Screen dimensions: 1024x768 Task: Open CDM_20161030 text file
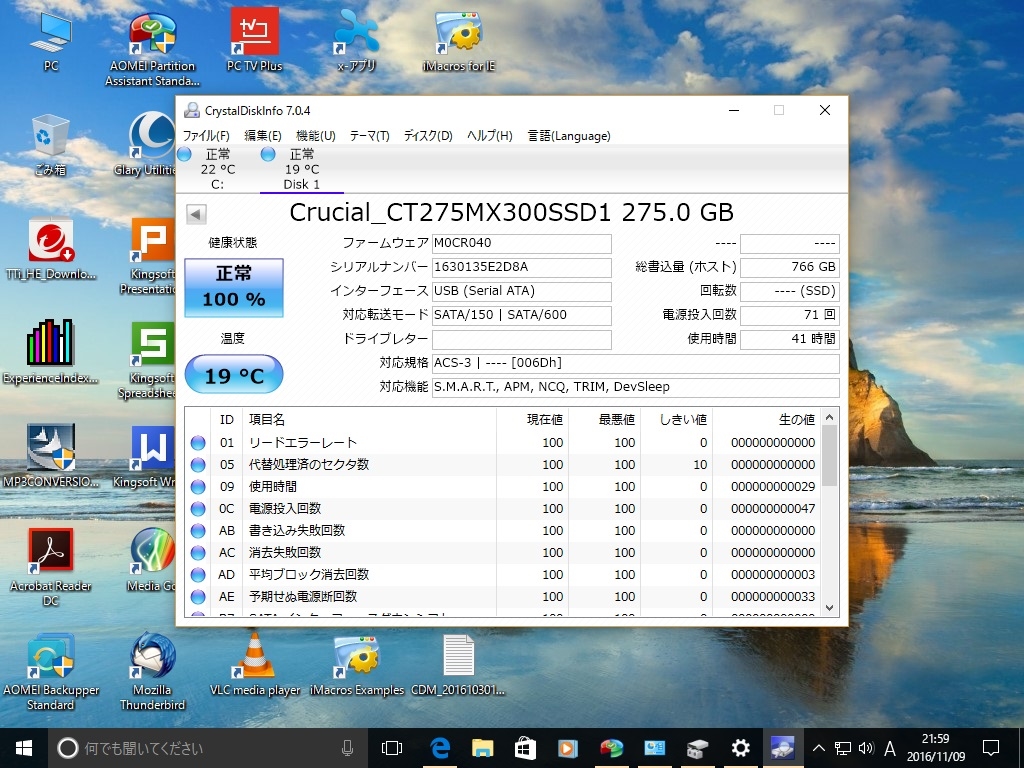click(x=458, y=664)
